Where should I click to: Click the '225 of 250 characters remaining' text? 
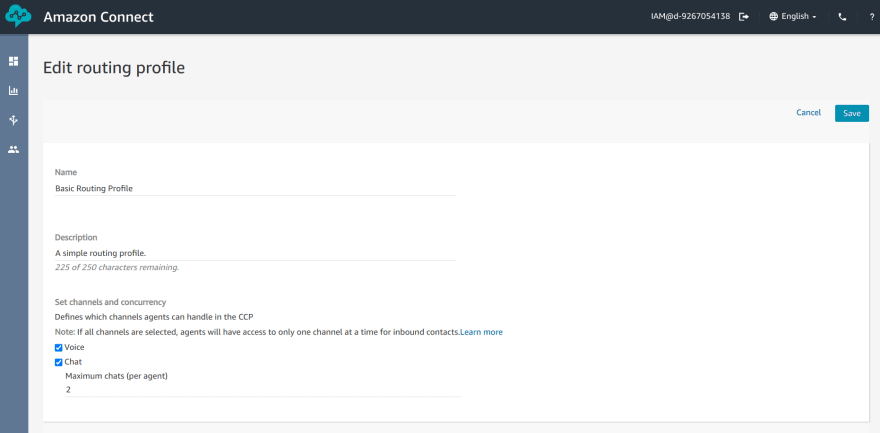(x=117, y=268)
